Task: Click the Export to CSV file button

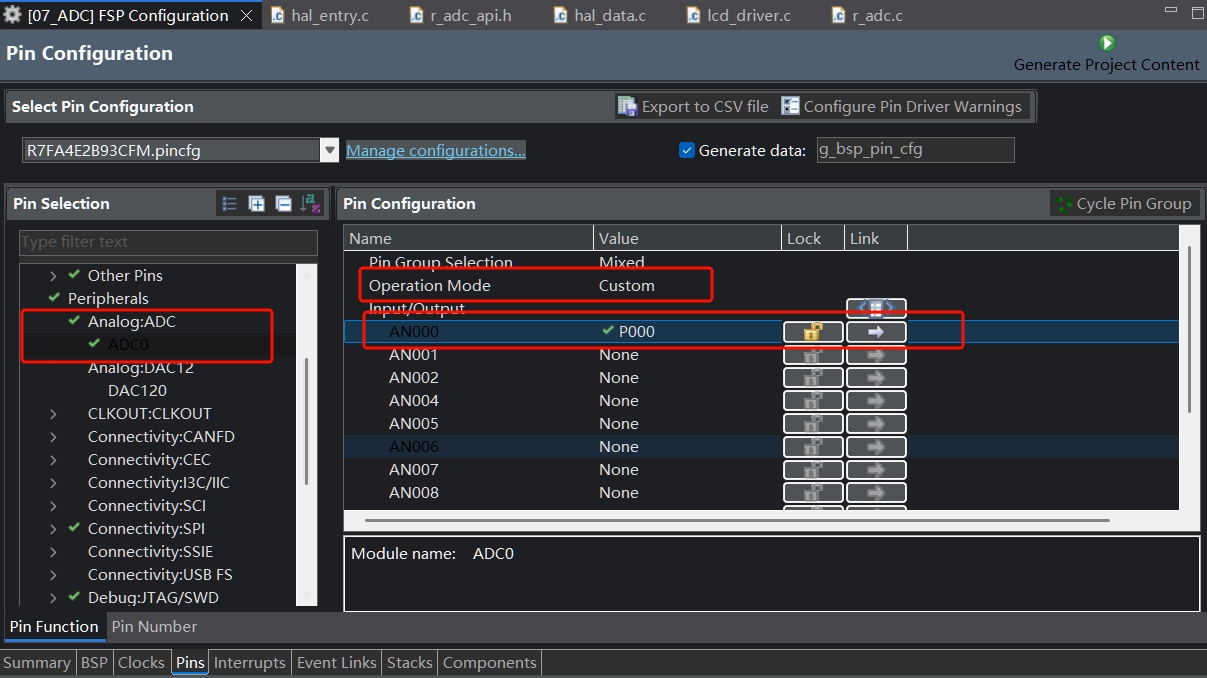Action: coord(693,106)
